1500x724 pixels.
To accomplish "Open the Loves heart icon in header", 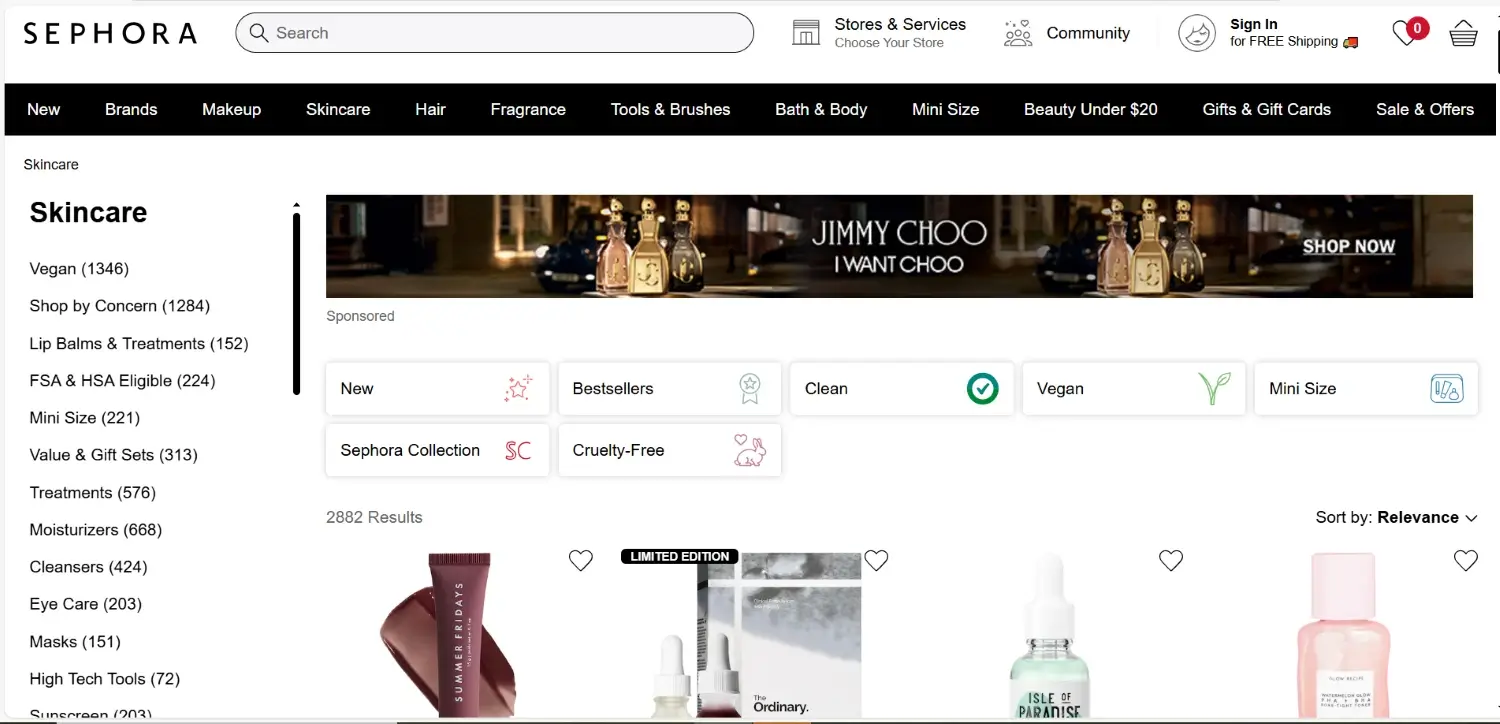I will tap(1406, 34).
